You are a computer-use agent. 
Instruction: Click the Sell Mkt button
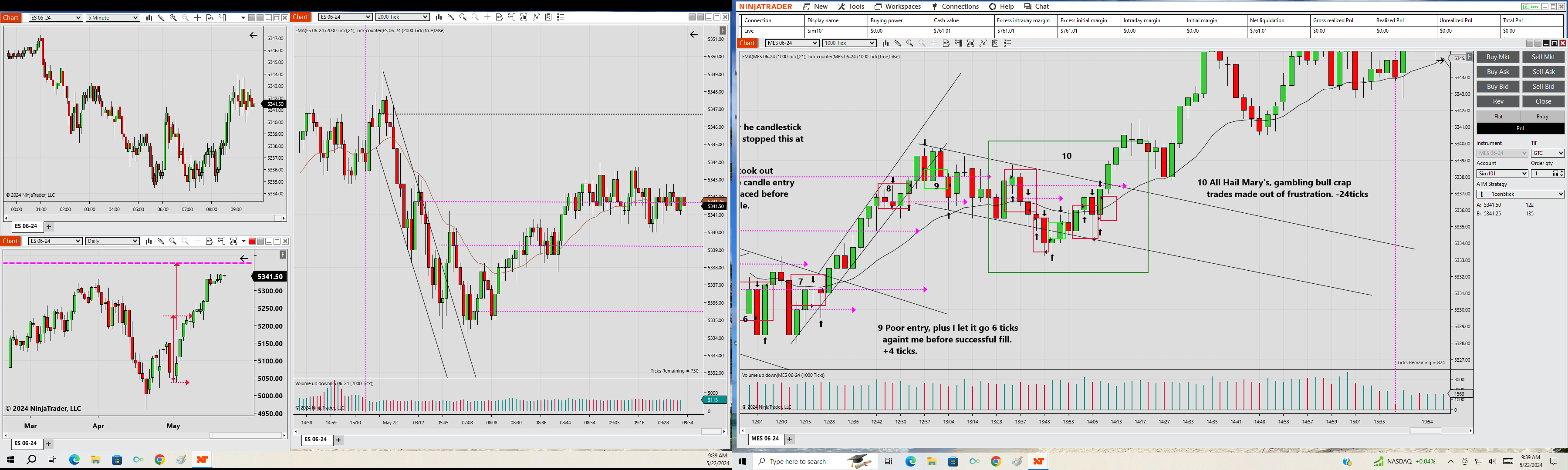pyautogui.click(x=1544, y=57)
